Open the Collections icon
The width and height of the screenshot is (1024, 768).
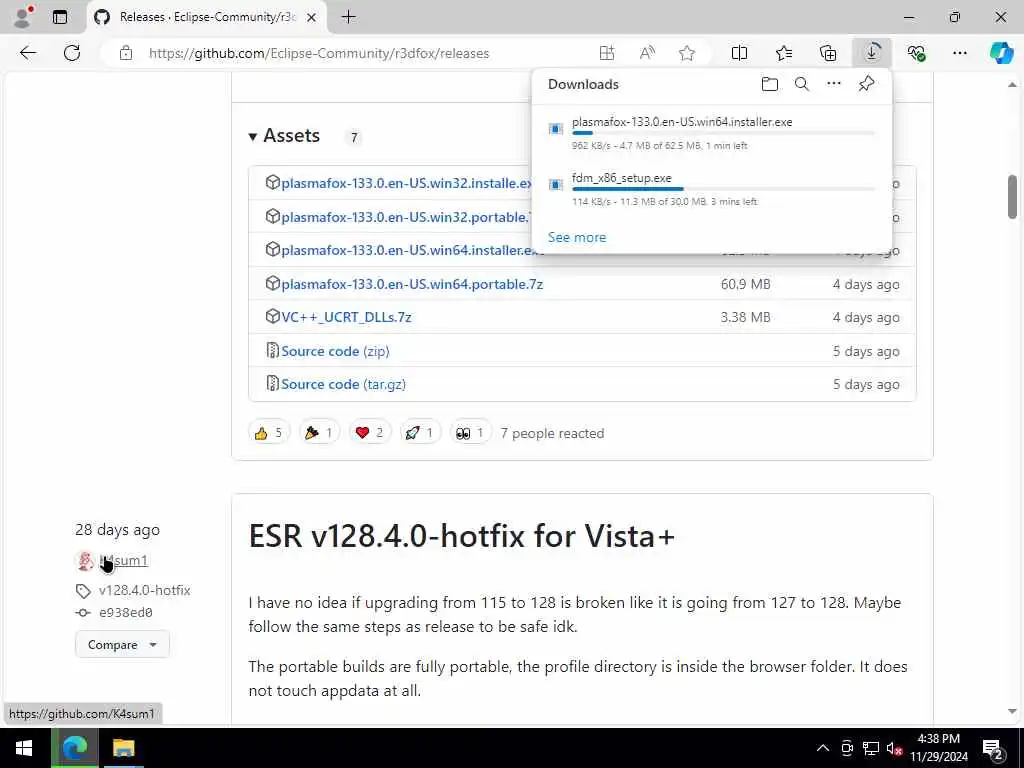click(x=828, y=53)
